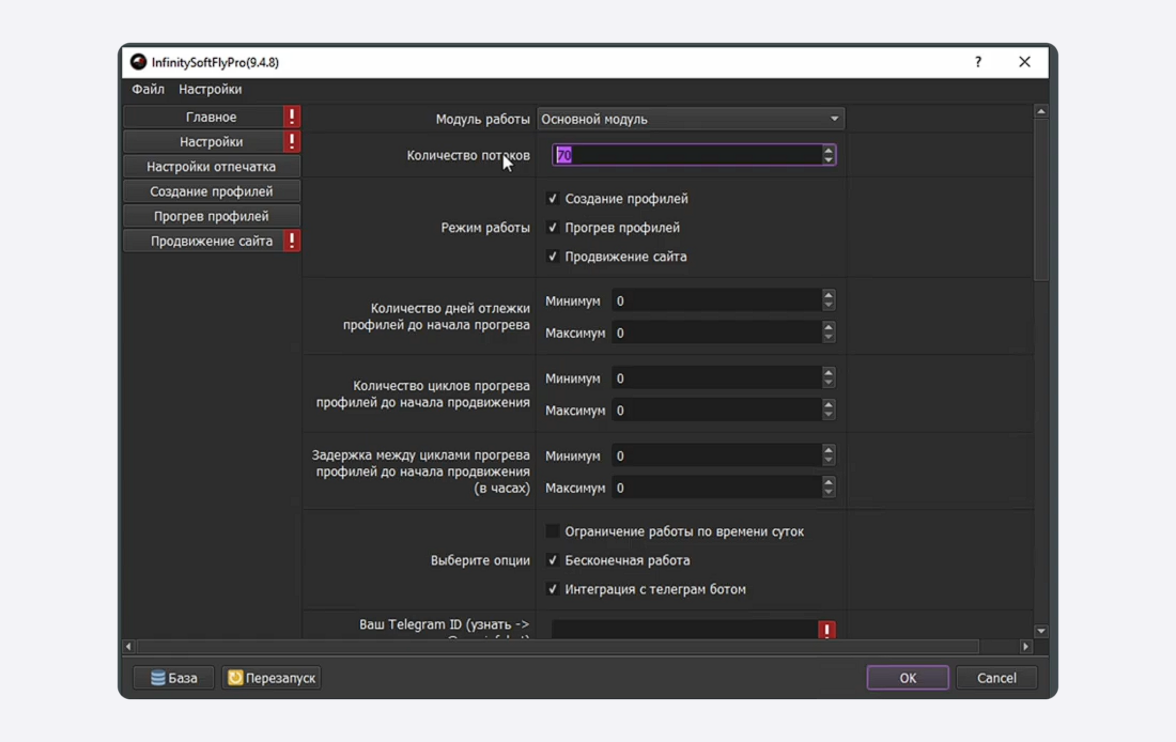Disable the Бесконечная работа option

coord(553,561)
